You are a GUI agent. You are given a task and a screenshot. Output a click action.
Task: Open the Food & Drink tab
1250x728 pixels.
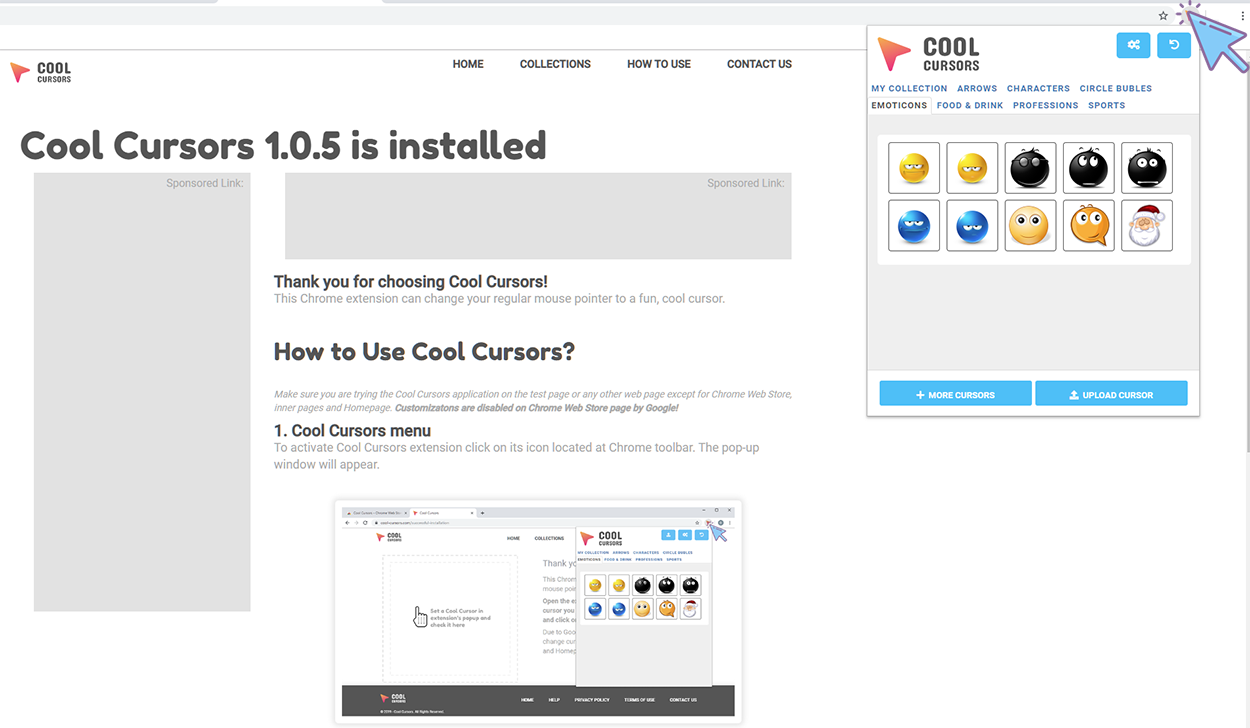(x=970, y=105)
